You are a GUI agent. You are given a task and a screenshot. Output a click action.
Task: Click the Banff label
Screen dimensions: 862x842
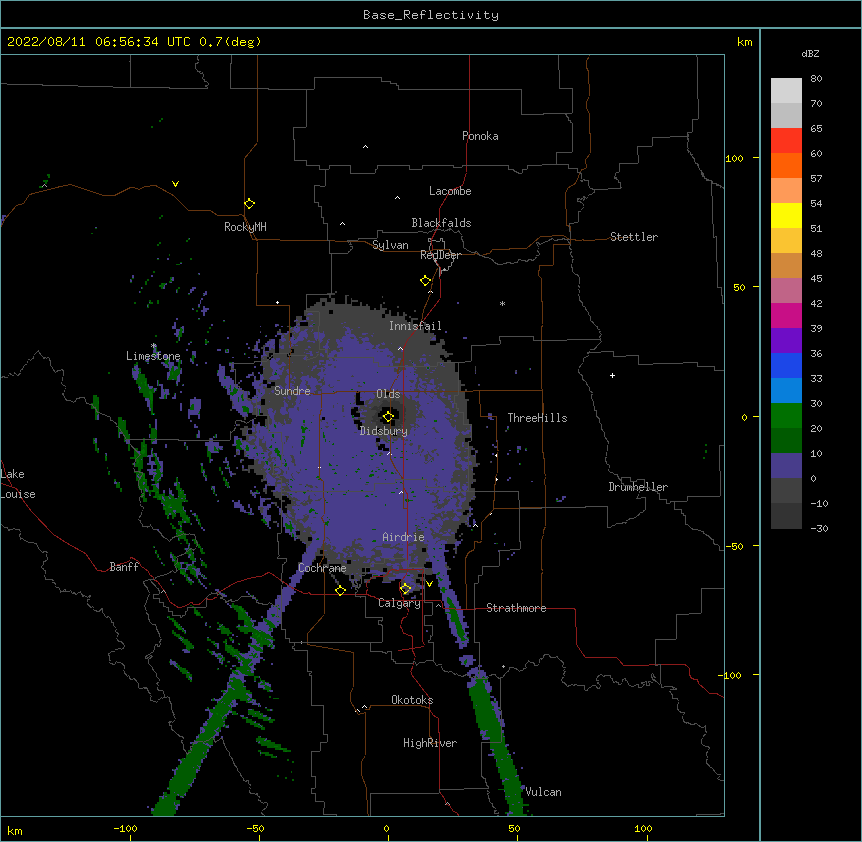(x=124, y=567)
